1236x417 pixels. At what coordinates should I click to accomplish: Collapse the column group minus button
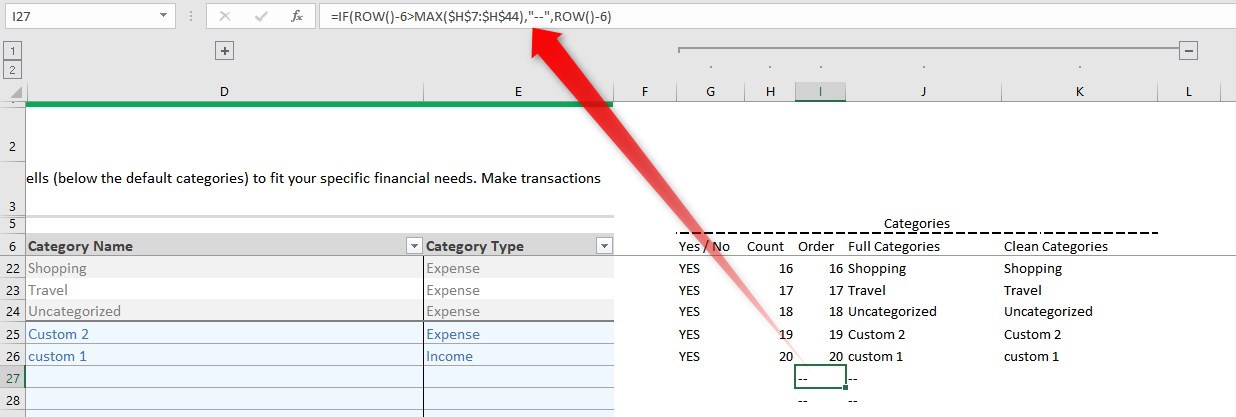pyautogui.click(x=1189, y=51)
